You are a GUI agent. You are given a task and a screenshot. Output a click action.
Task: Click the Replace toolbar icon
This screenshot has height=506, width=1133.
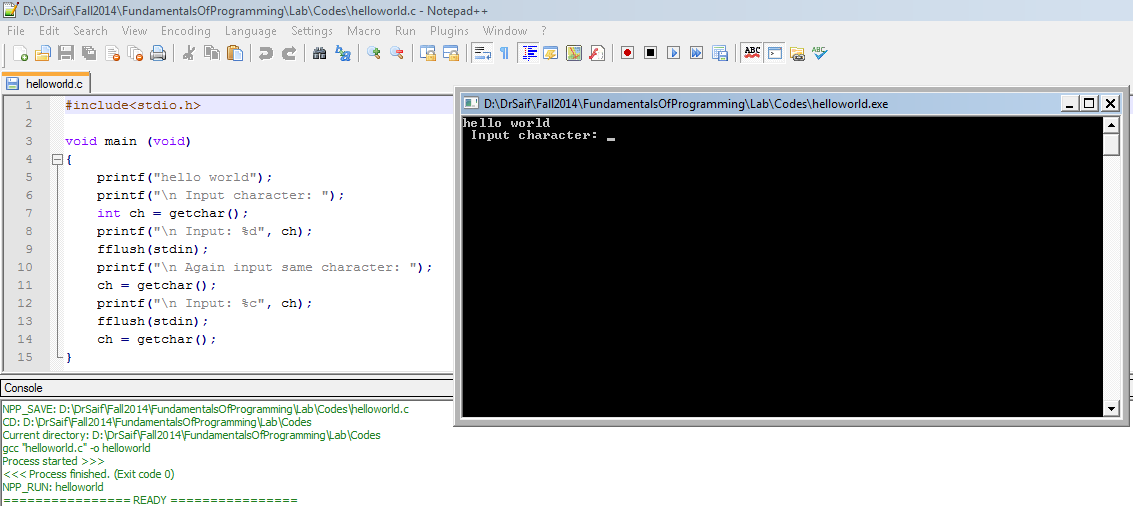[343, 53]
